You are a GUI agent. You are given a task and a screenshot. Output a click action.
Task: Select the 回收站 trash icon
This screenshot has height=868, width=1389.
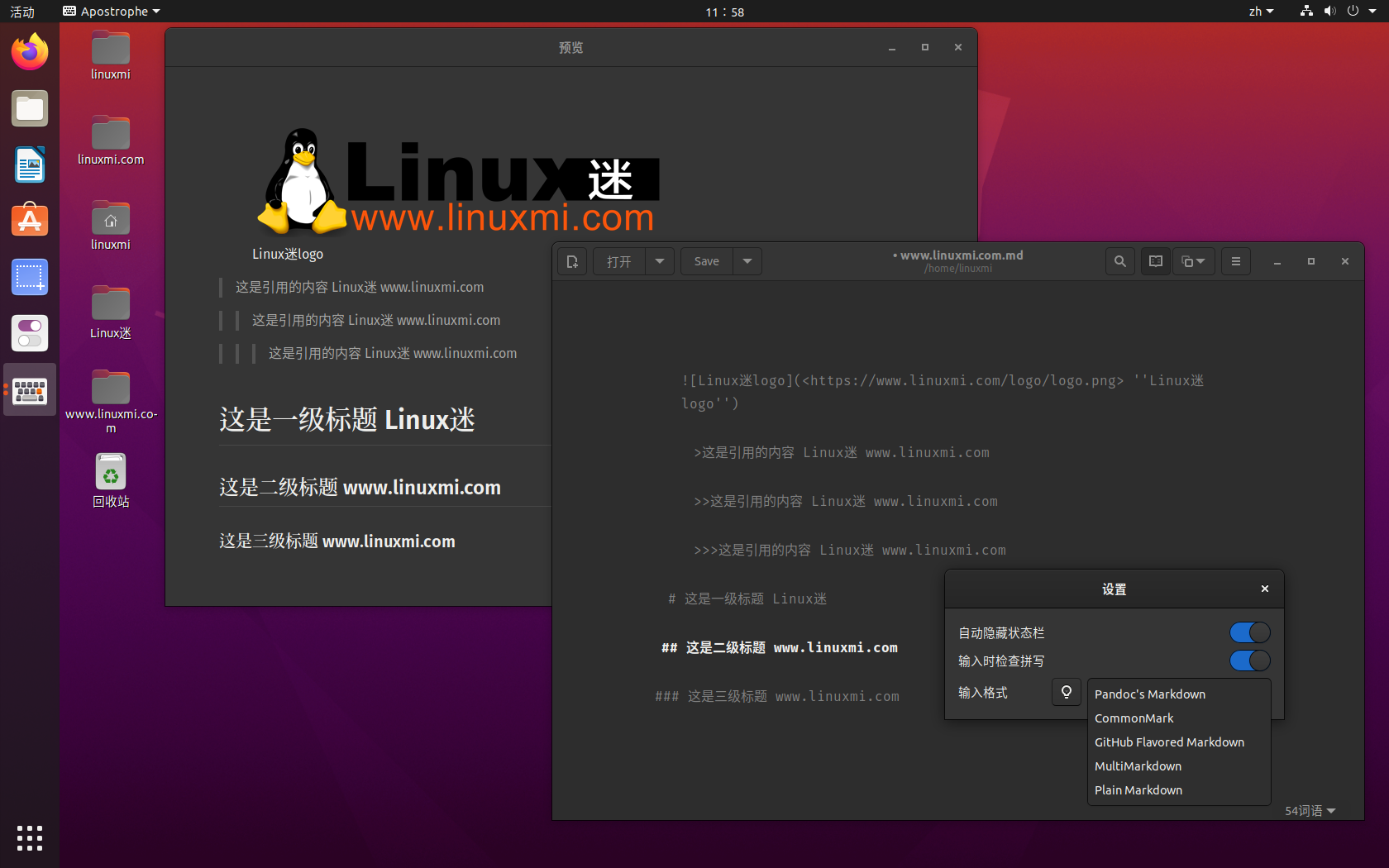pos(111,480)
